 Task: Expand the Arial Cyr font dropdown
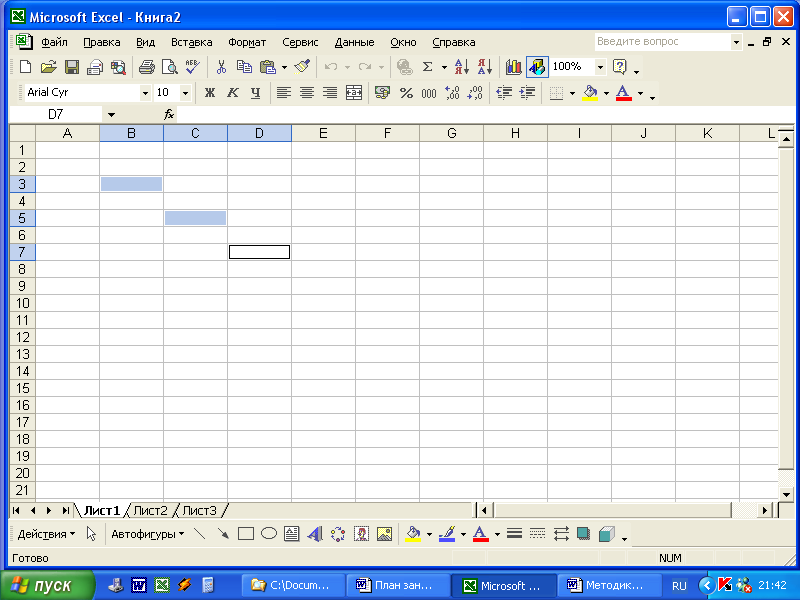pyautogui.click(x=145, y=93)
